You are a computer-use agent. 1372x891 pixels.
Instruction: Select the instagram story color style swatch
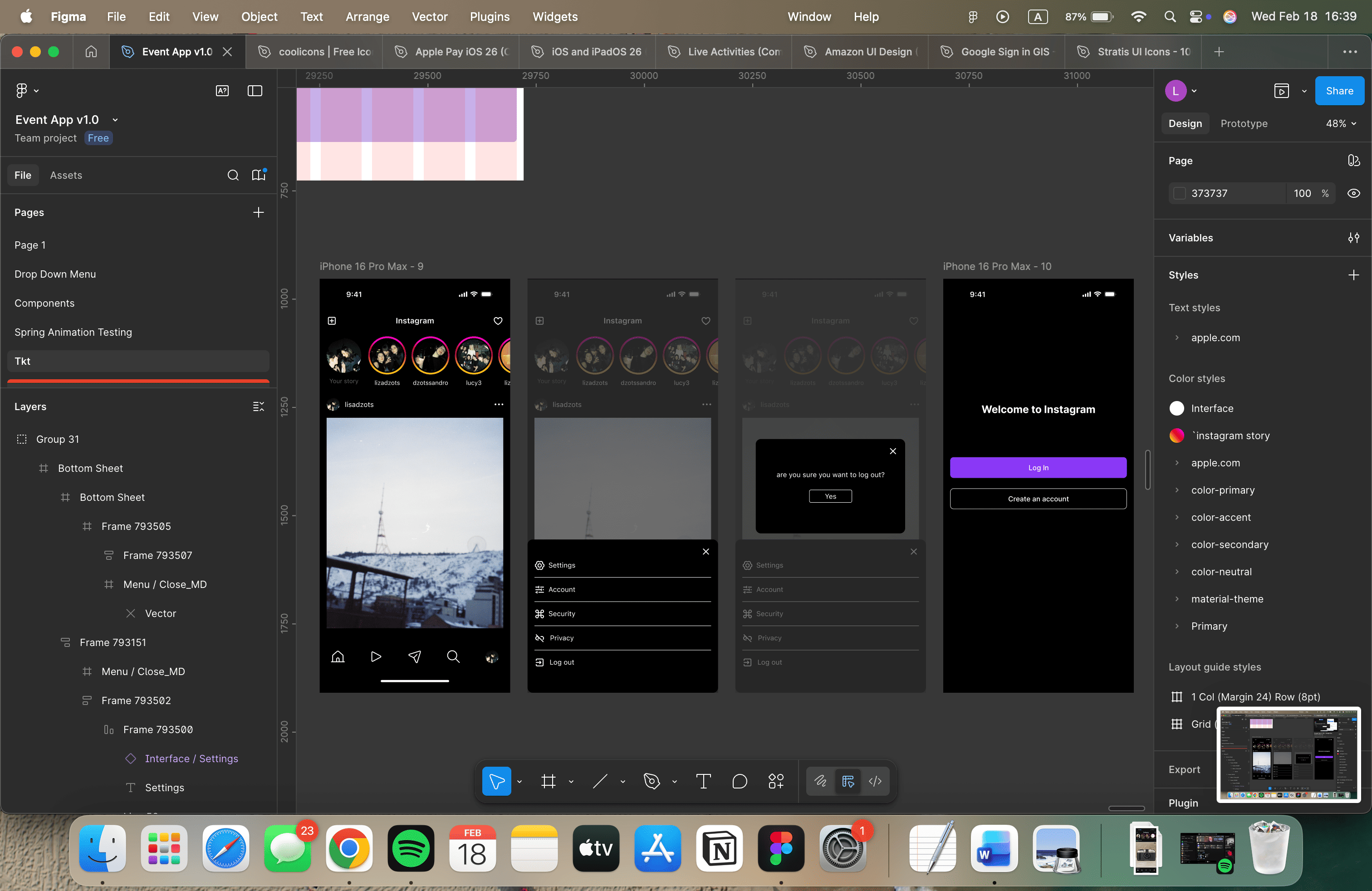point(1176,436)
